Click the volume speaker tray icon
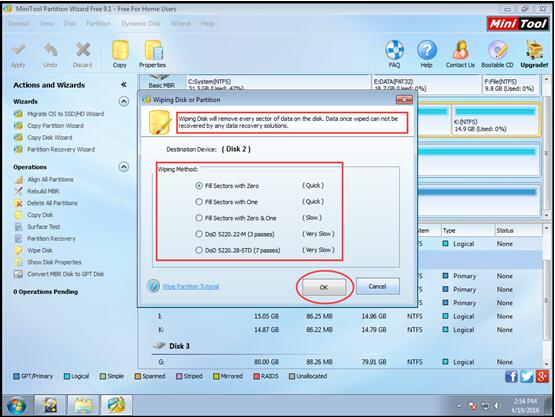This screenshot has width=555, height=417. (x=498, y=406)
